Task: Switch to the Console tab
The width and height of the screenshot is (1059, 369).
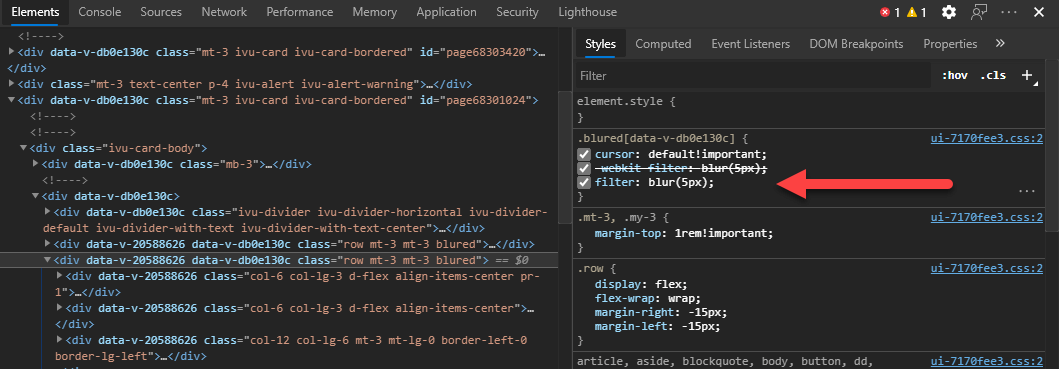Action: (x=100, y=12)
